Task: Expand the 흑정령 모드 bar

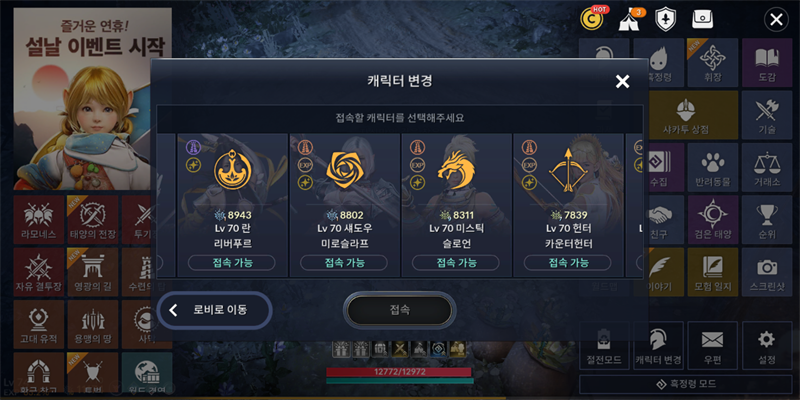Action: click(686, 384)
